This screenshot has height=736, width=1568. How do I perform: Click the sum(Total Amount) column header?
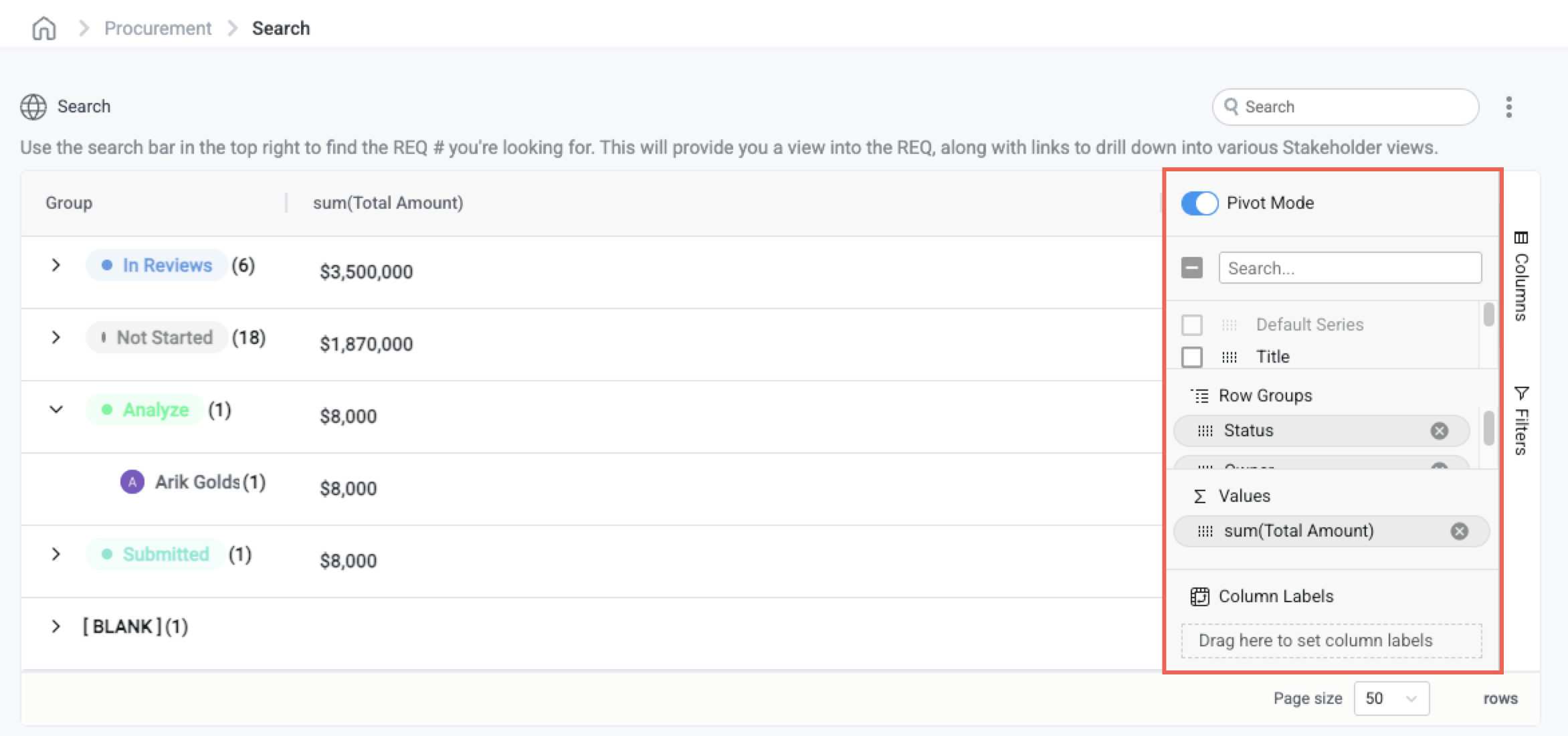pyautogui.click(x=388, y=203)
